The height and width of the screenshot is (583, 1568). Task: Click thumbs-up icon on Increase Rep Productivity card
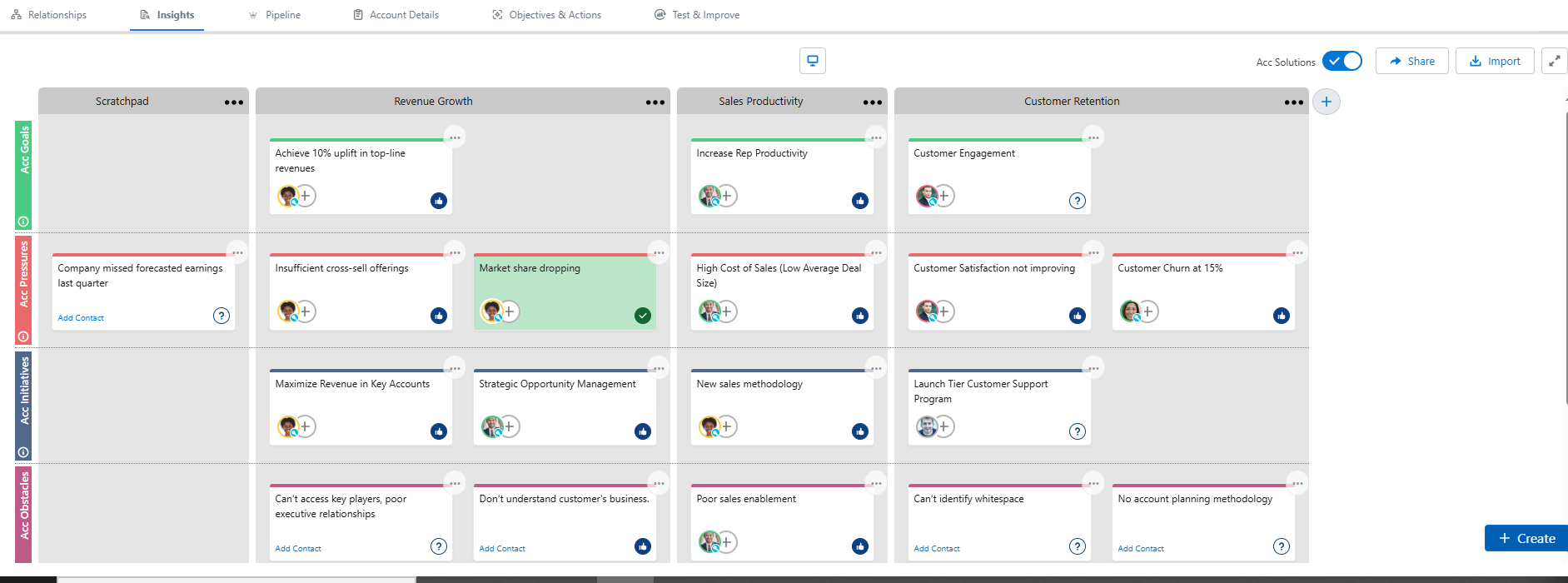(x=859, y=201)
